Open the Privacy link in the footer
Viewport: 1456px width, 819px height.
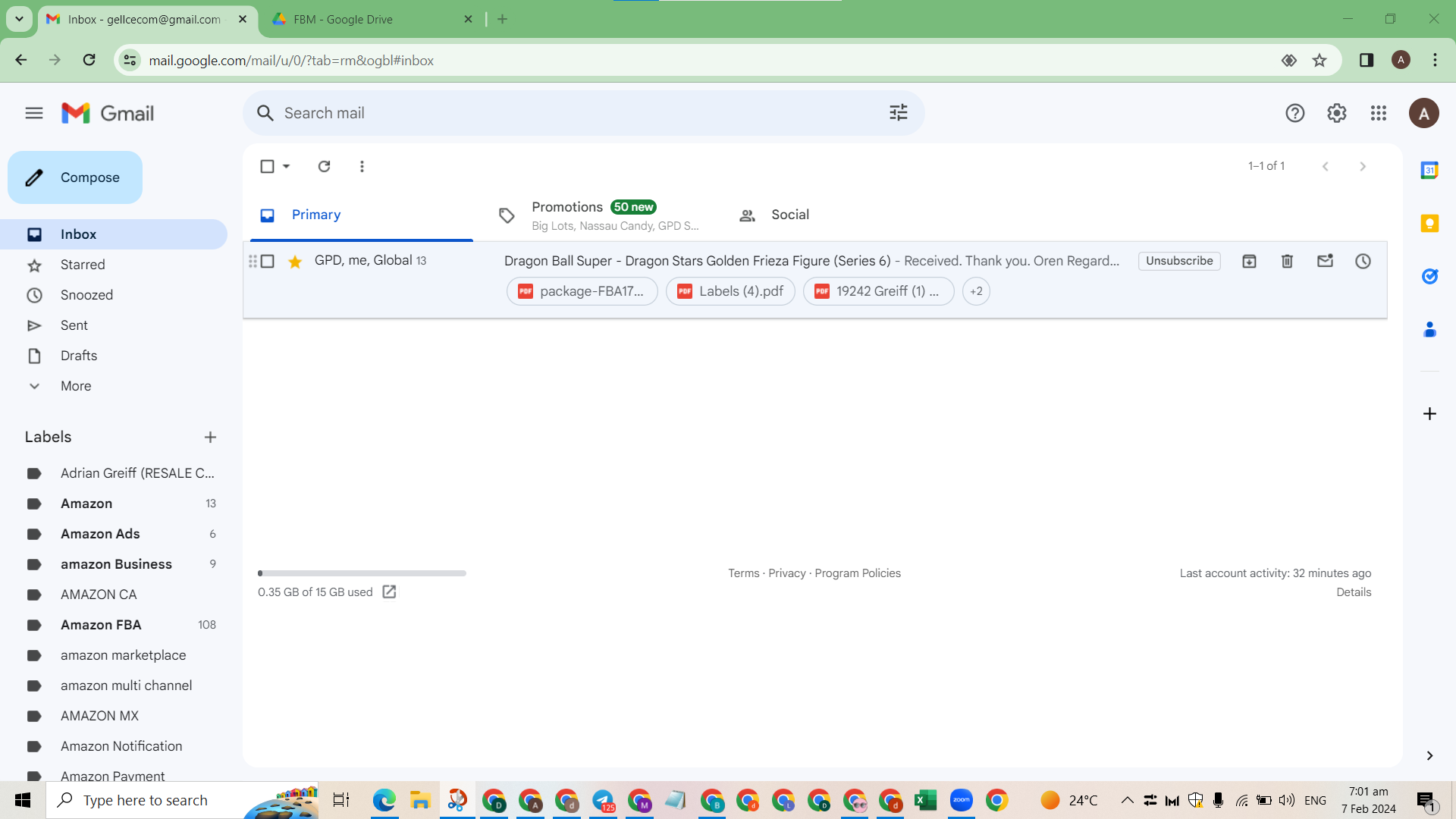[x=787, y=573]
